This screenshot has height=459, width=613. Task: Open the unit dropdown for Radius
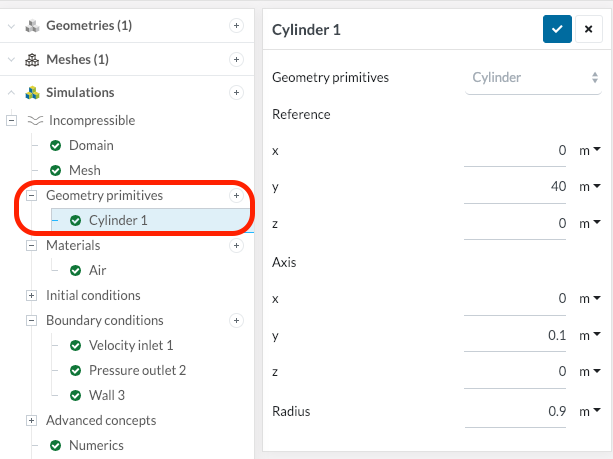(590, 410)
